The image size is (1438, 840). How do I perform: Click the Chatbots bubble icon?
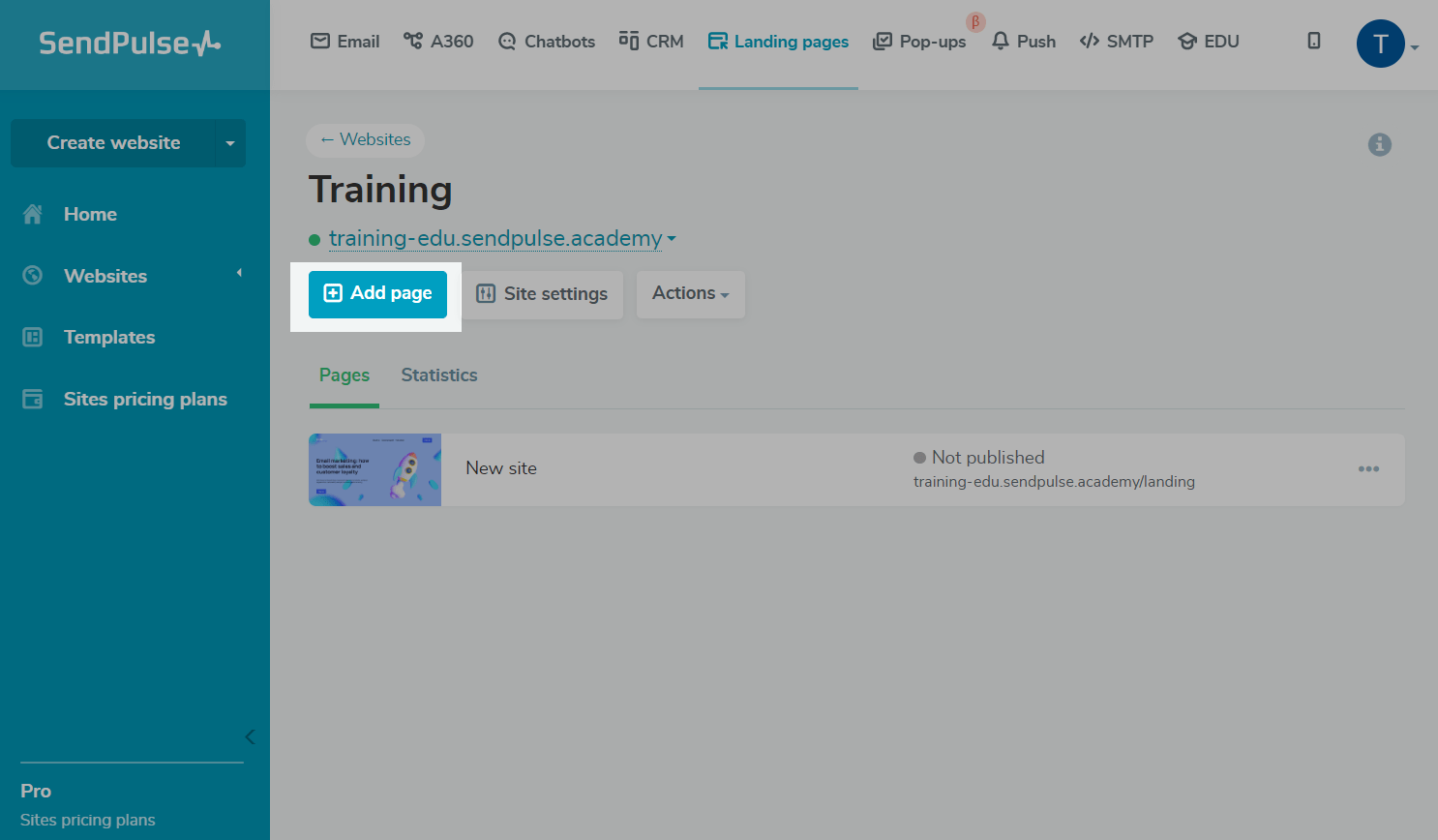507,42
